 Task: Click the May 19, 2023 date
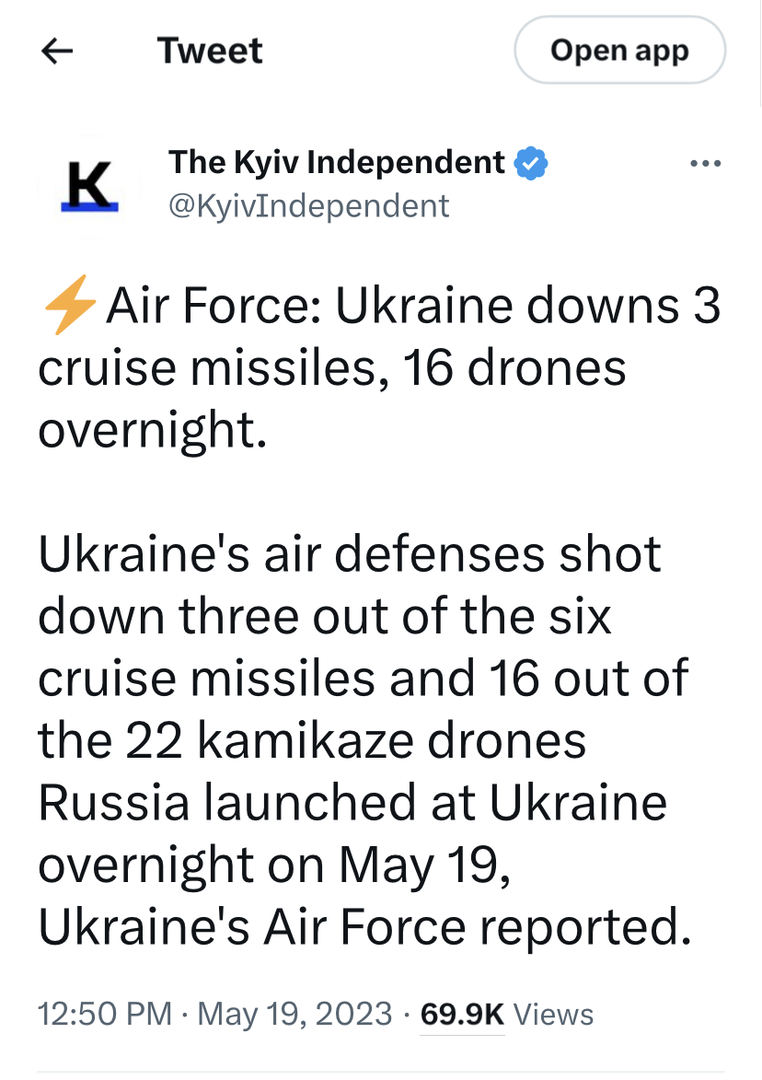click(295, 1014)
